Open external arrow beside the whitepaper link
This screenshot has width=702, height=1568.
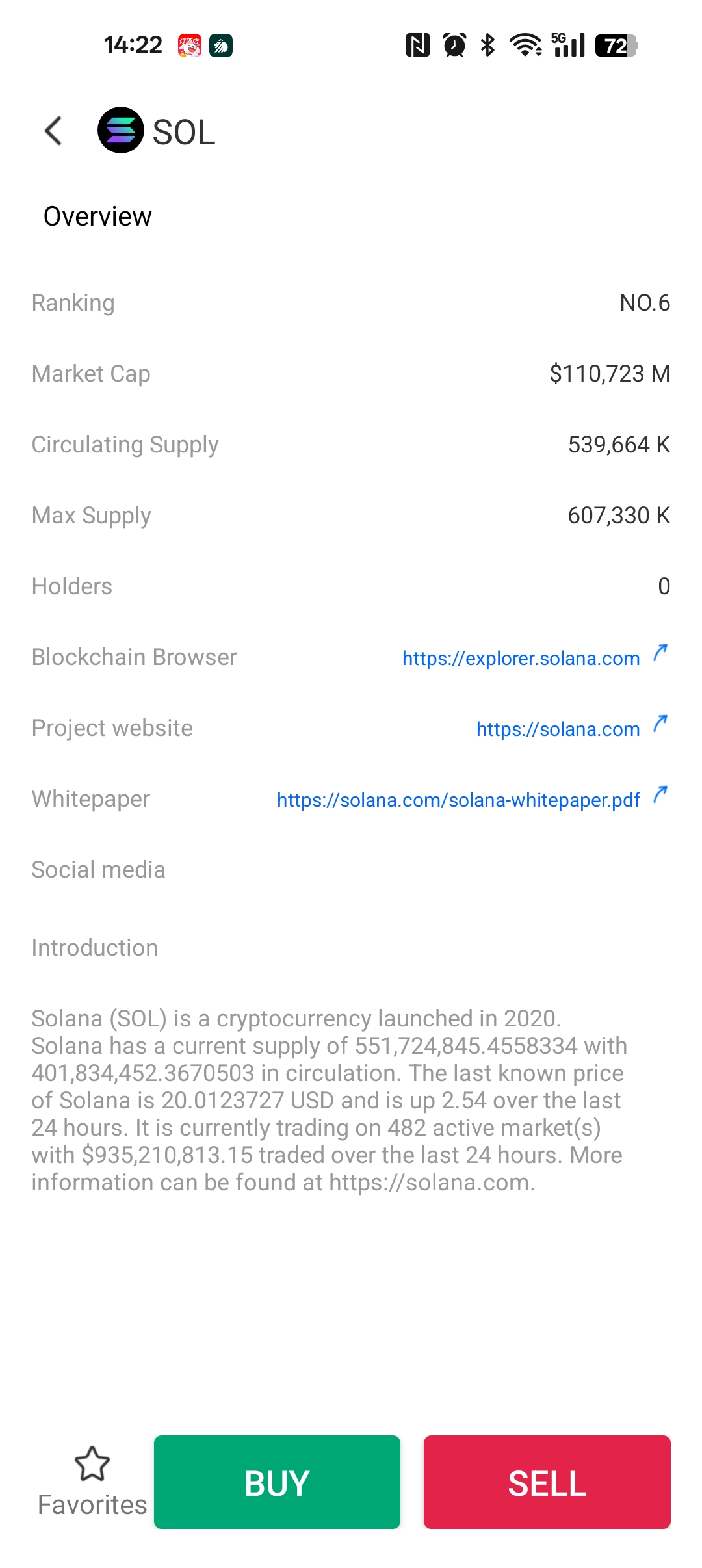[x=660, y=794]
